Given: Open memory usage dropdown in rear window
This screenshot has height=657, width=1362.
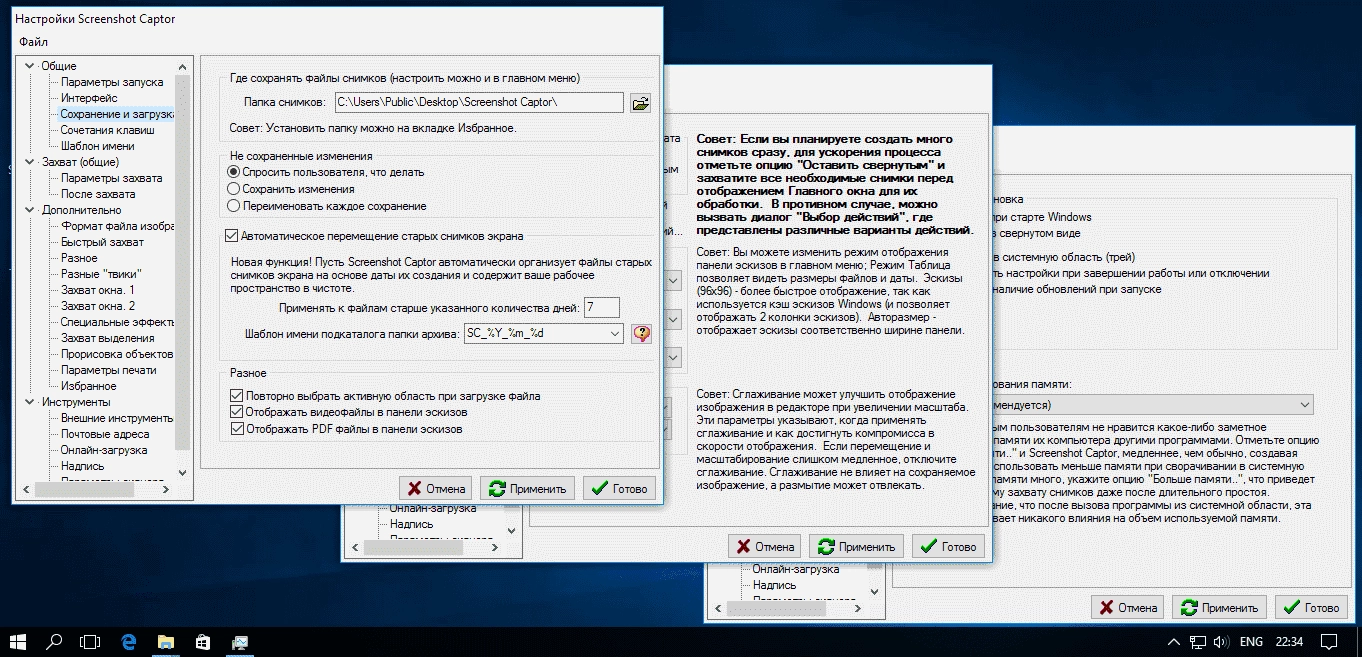Looking at the screenshot, I should tap(1303, 404).
